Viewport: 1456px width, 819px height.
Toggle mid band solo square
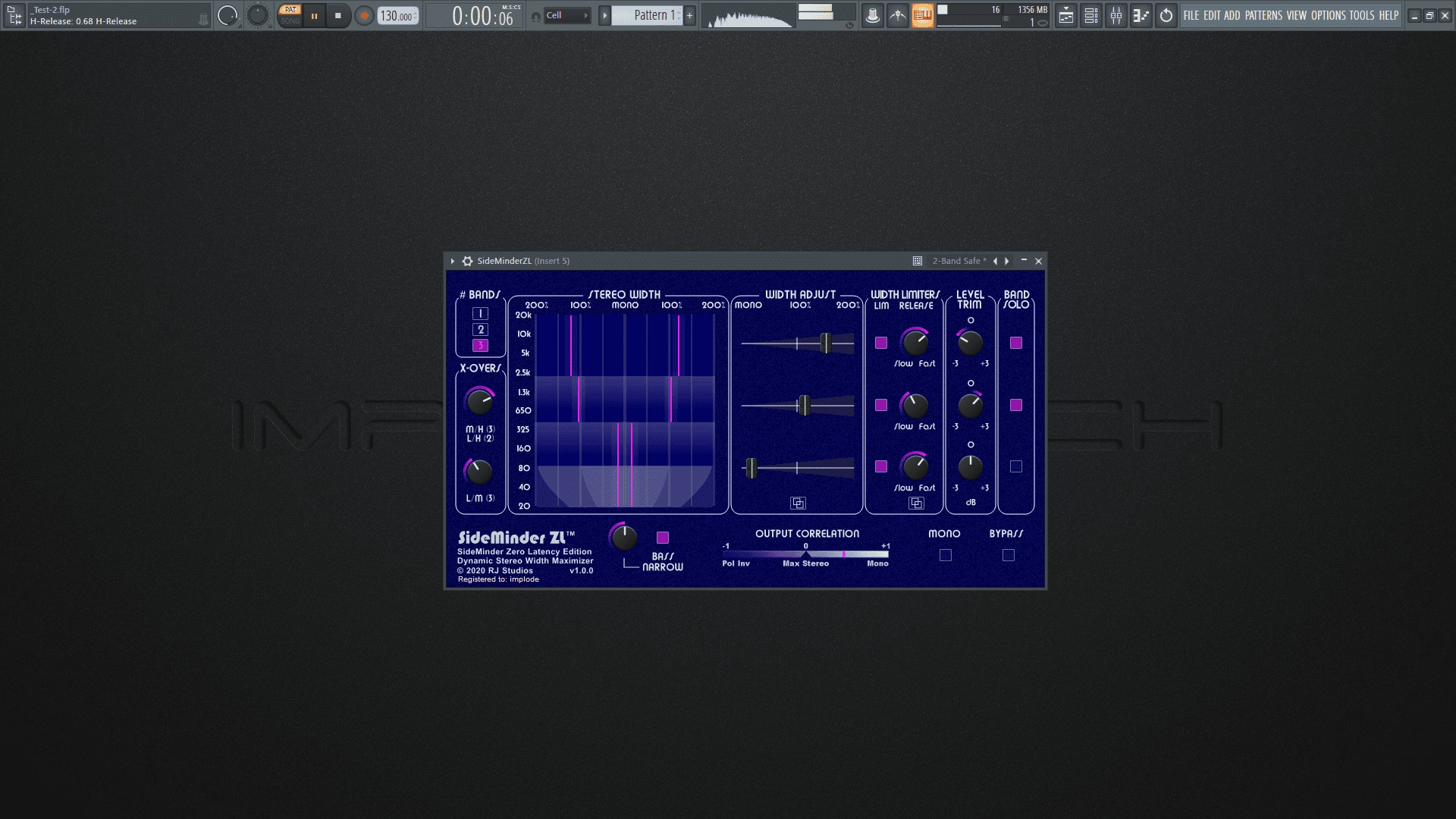[1016, 405]
